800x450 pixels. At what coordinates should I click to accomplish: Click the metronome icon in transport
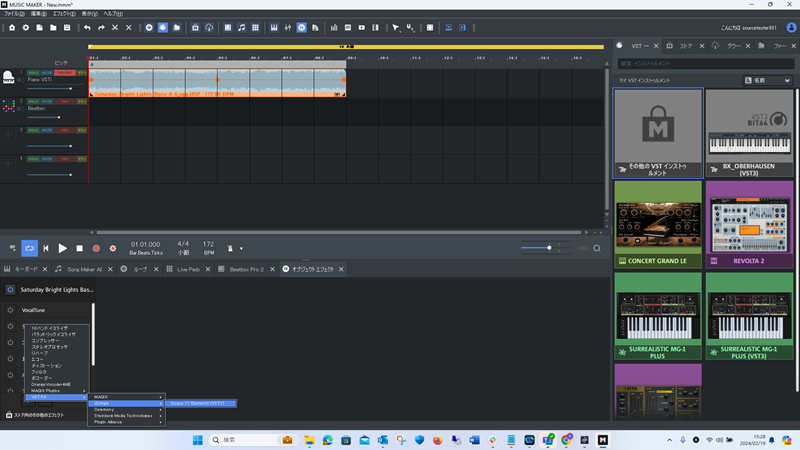(230, 248)
